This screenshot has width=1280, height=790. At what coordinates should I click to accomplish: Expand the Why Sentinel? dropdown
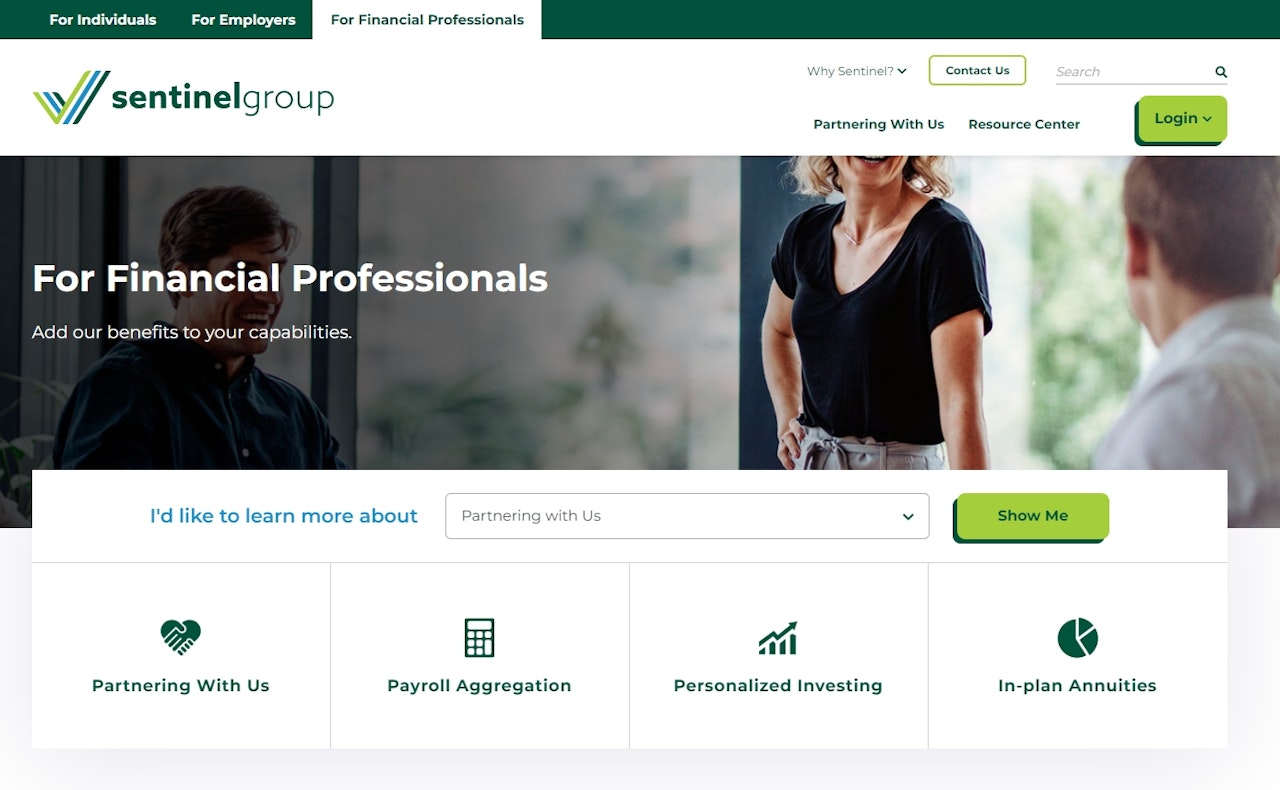pos(857,71)
